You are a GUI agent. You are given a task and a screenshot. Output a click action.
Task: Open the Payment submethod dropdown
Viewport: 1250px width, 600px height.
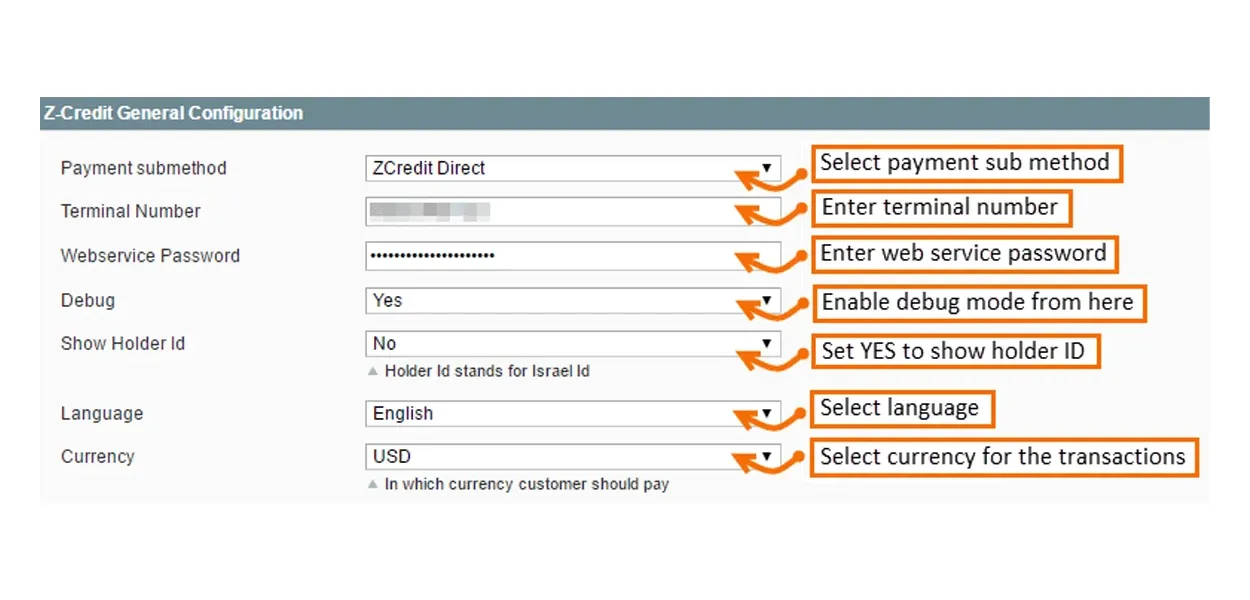pos(572,168)
